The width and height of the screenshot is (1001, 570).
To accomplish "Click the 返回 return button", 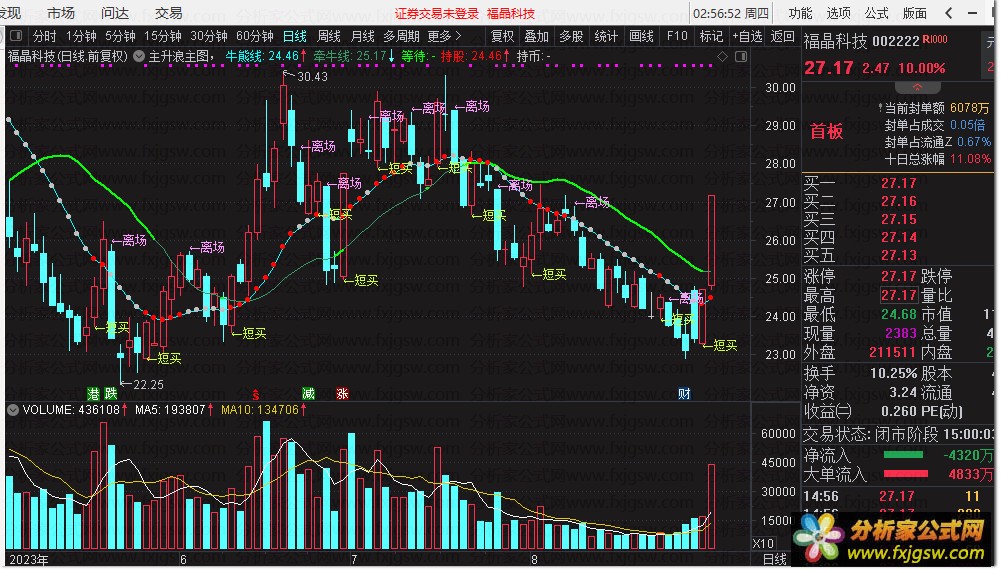I will 783,36.
